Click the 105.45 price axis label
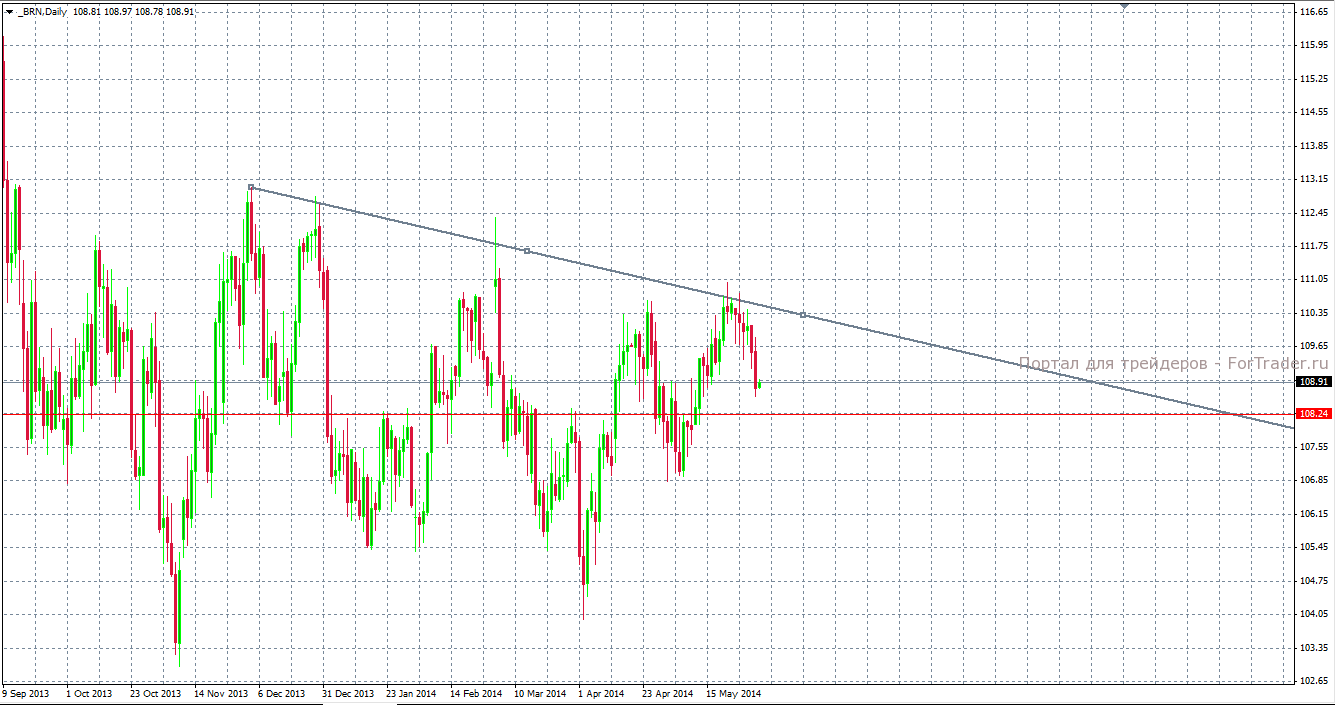The height and width of the screenshot is (705, 1335). (x=1314, y=547)
